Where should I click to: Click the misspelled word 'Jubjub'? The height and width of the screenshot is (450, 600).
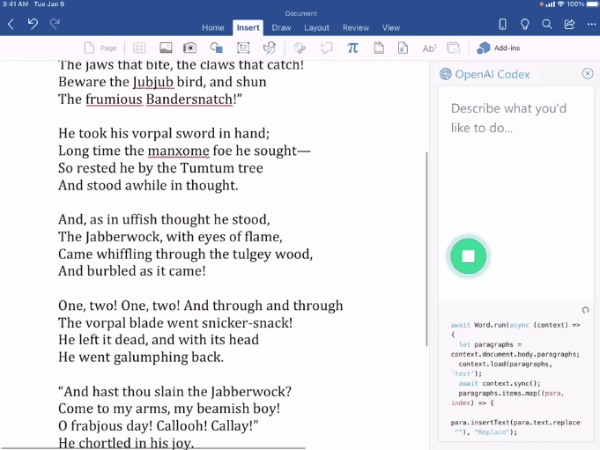tap(153, 82)
